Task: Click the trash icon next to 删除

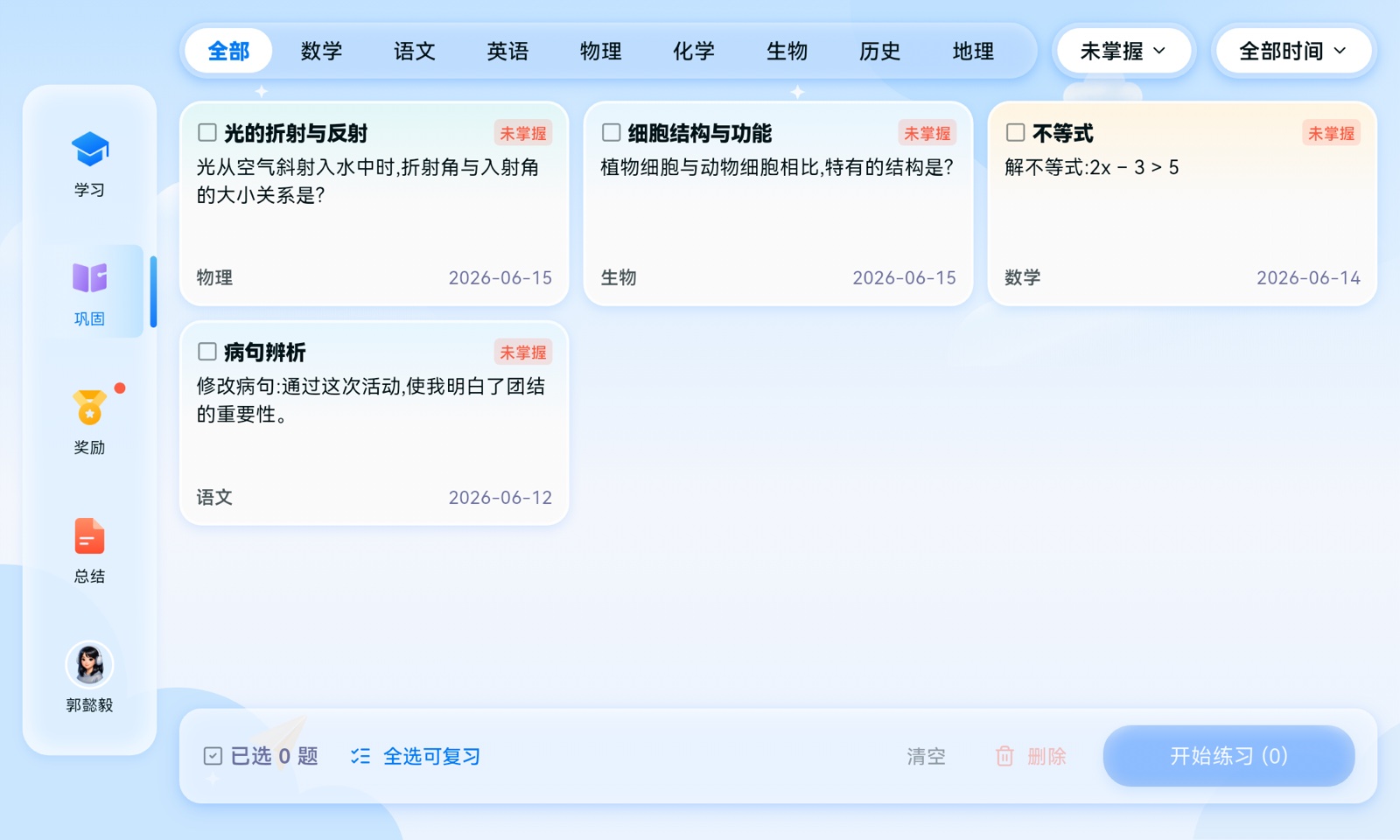Action: (1004, 756)
